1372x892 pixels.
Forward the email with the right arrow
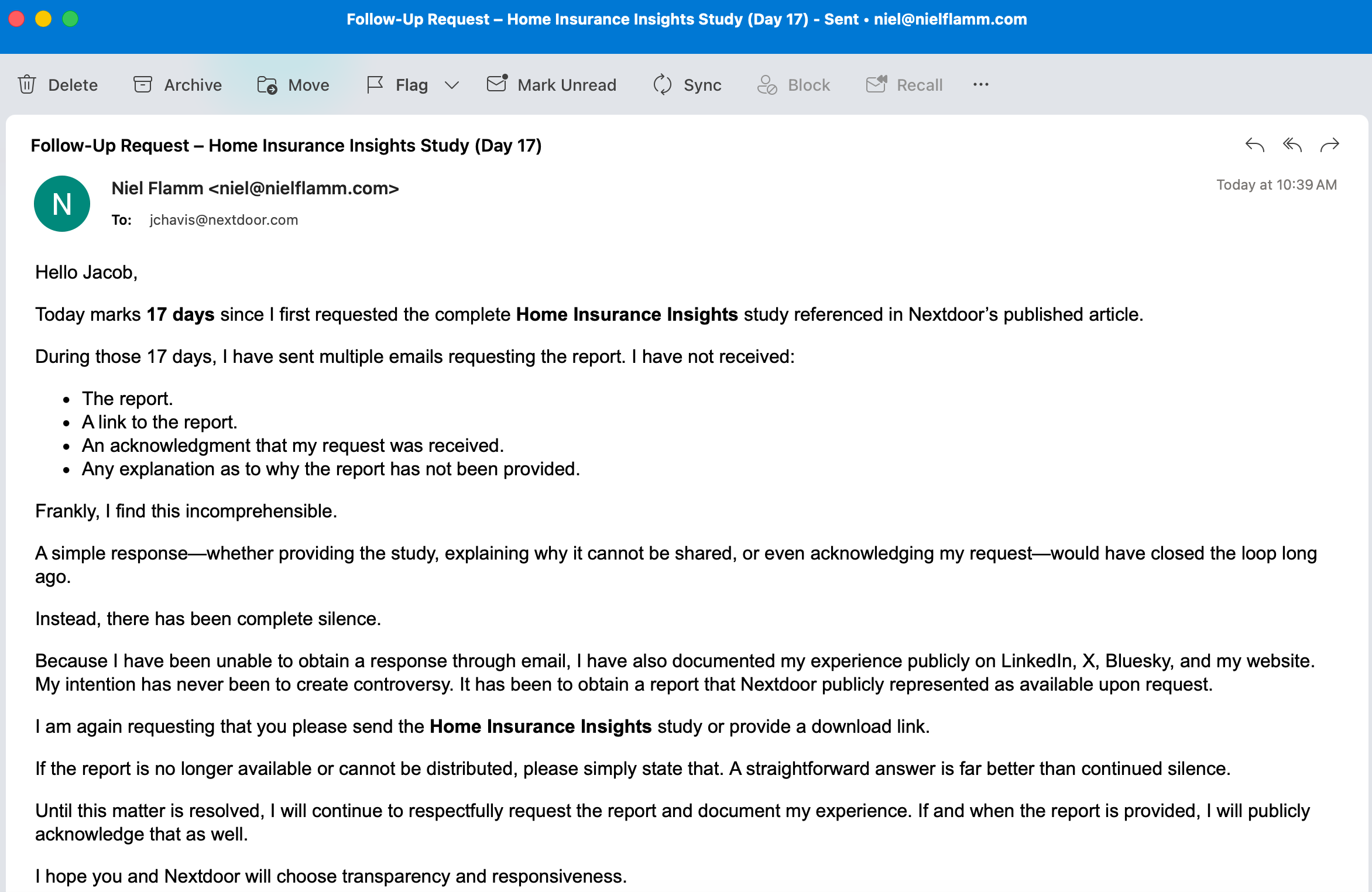pos(1330,145)
